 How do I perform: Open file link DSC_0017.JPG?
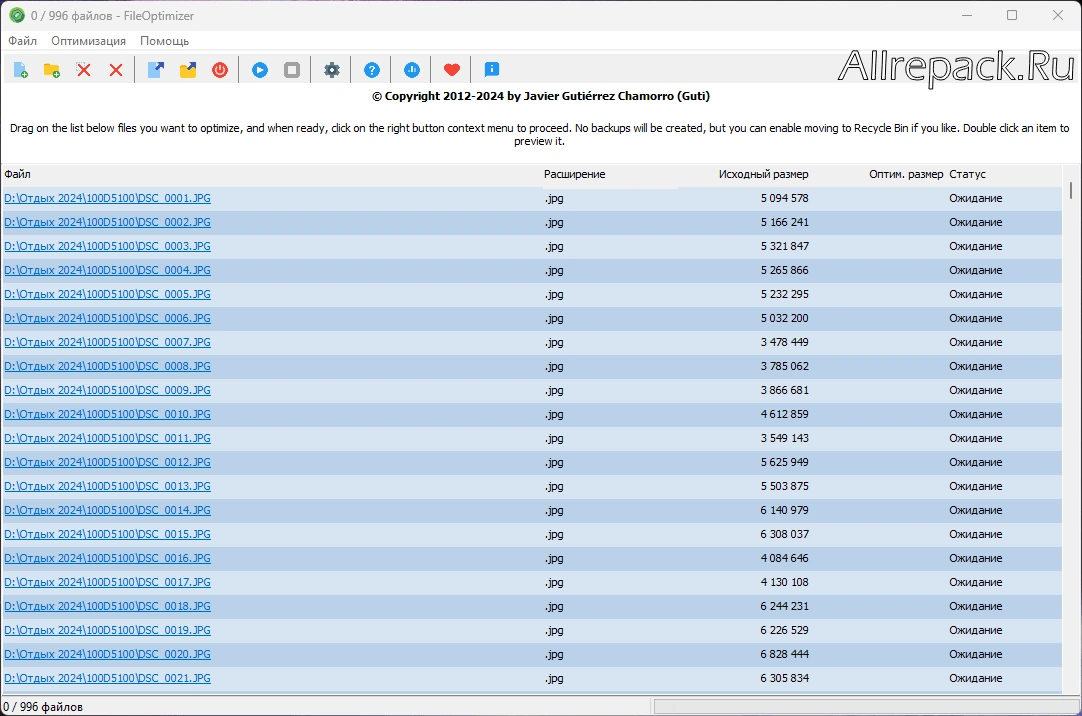pyautogui.click(x=108, y=582)
